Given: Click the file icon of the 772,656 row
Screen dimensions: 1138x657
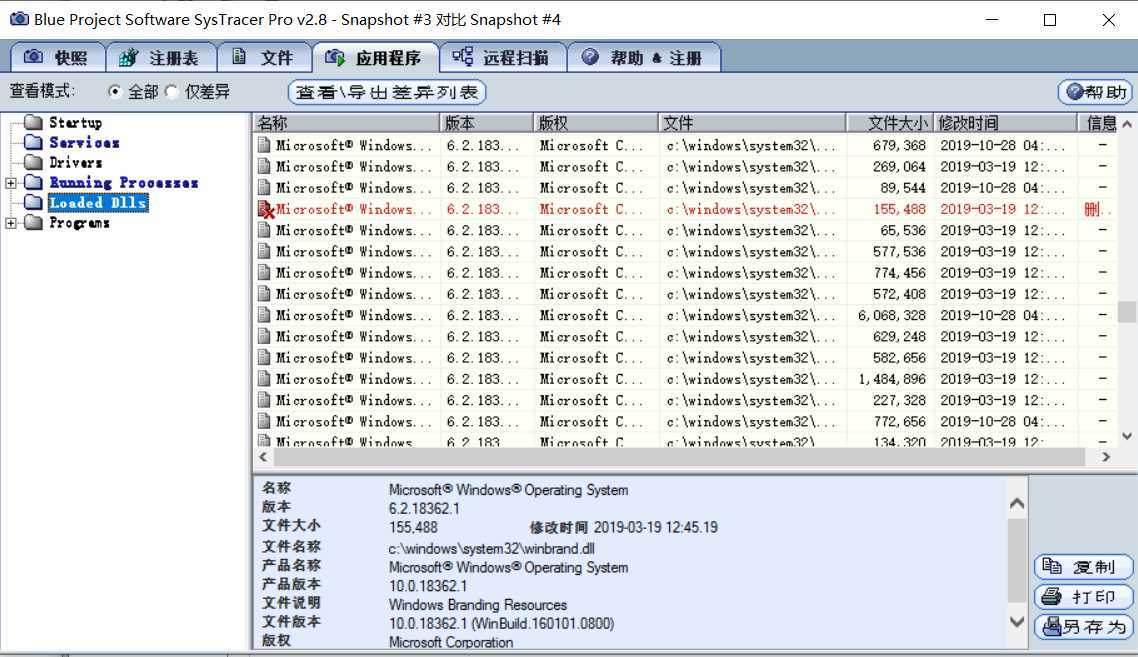Looking at the screenshot, I should click(264, 421).
